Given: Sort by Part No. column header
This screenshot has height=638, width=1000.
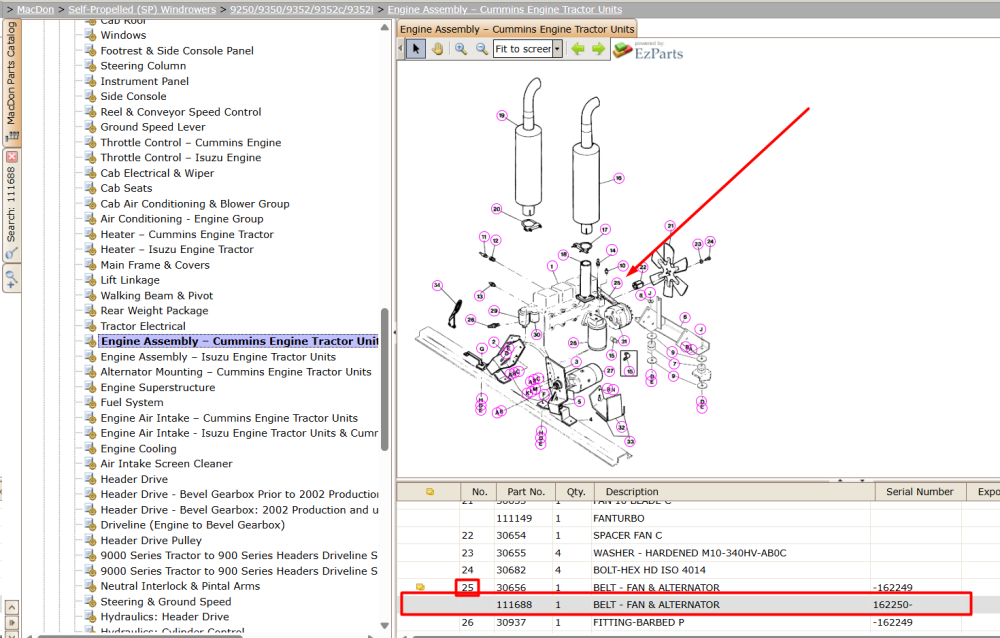Looking at the screenshot, I should pyautogui.click(x=526, y=492).
